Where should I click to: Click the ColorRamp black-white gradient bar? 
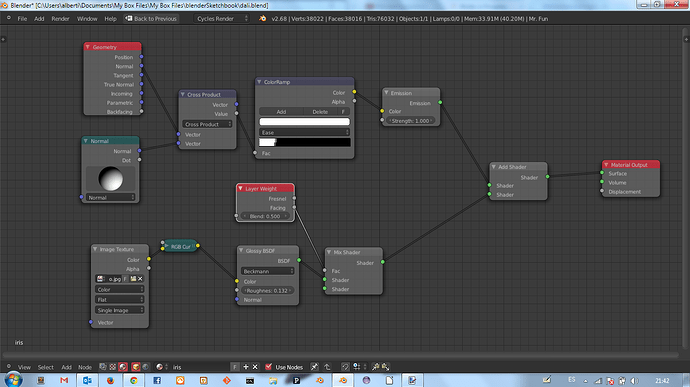(x=305, y=142)
